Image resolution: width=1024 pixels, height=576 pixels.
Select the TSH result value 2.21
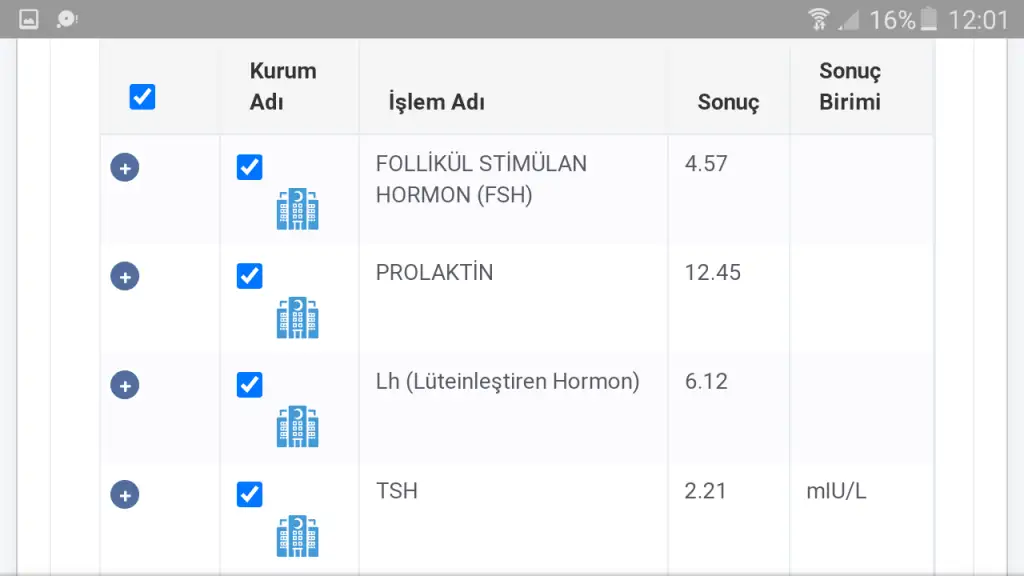click(705, 490)
